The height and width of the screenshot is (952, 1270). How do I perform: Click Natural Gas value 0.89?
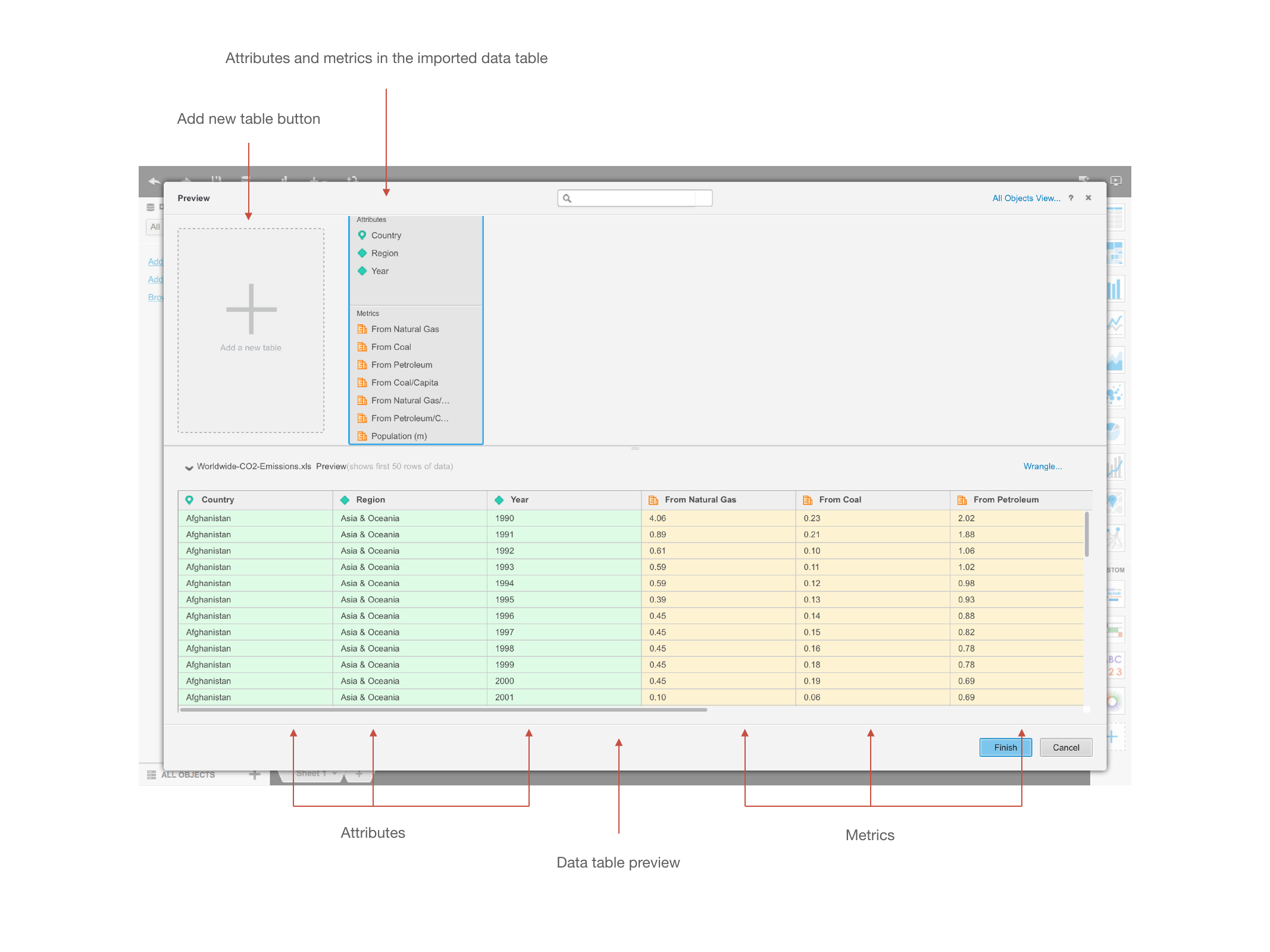(718, 534)
